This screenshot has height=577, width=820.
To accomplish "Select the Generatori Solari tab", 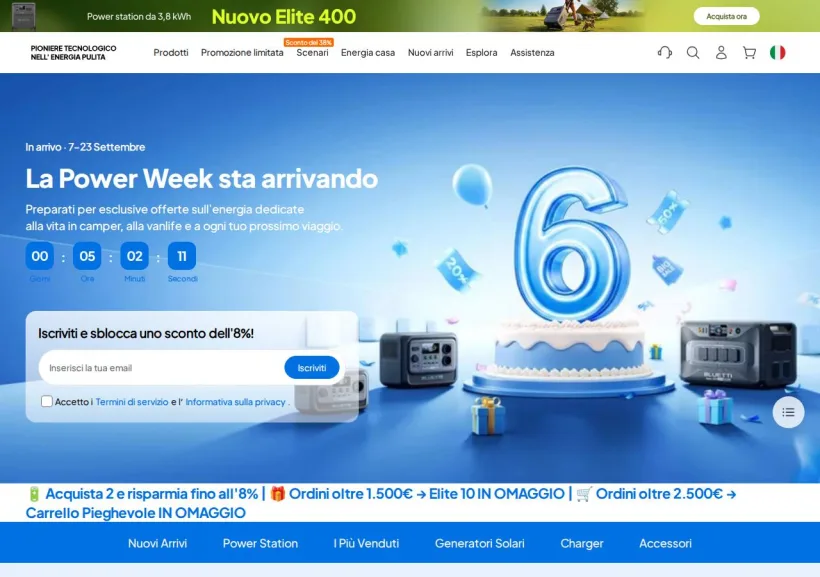I will pyautogui.click(x=480, y=543).
